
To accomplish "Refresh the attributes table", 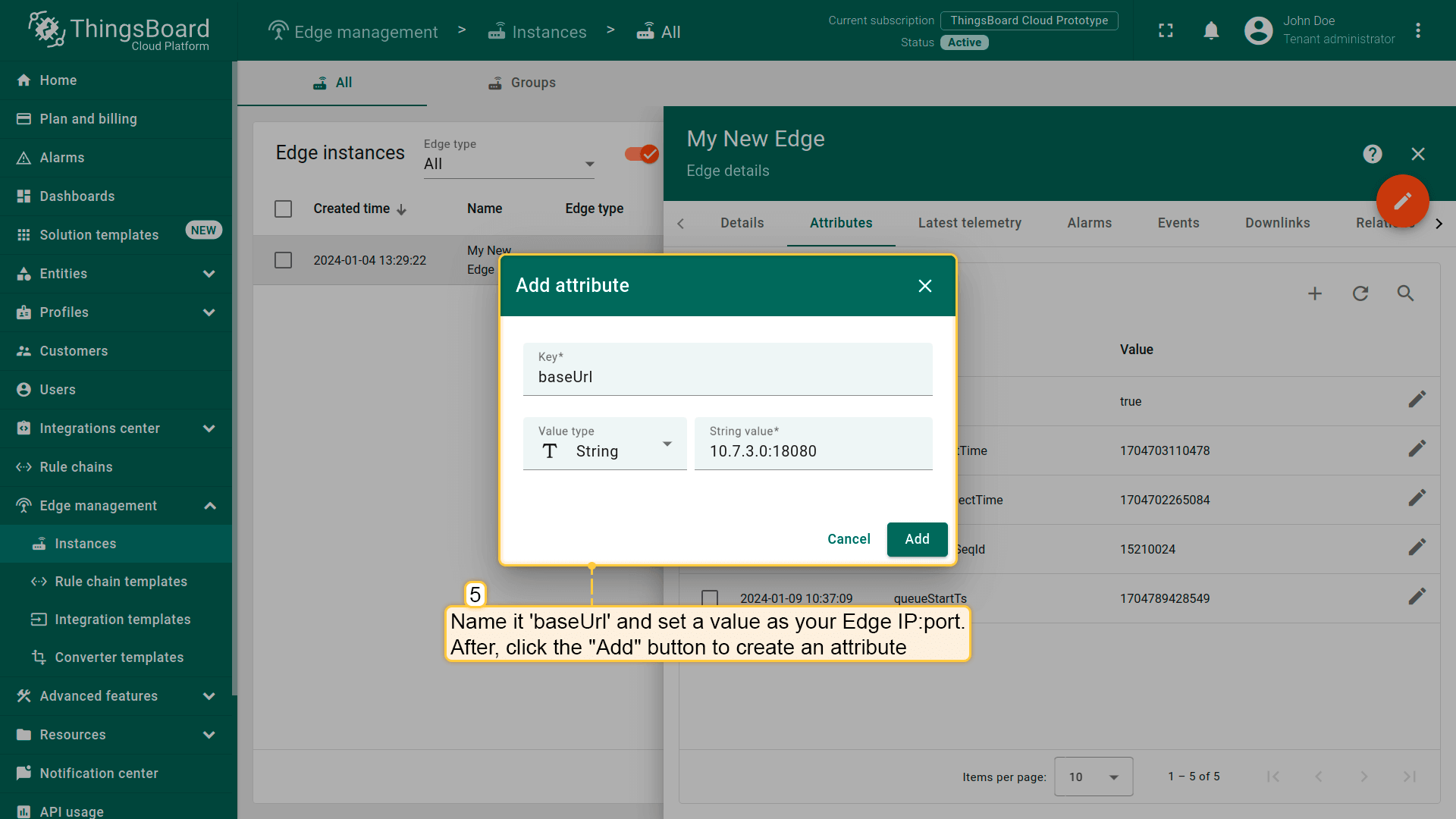I will click(1360, 293).
